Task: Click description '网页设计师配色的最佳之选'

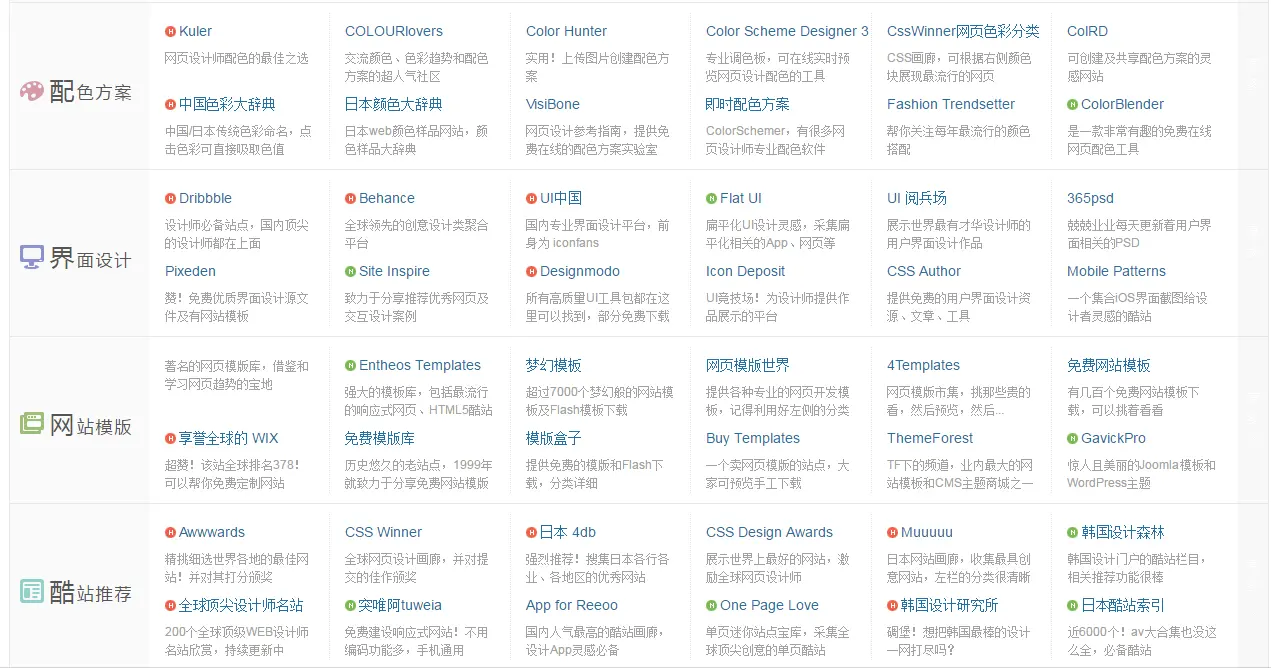Action: pyautogui.click(x=237, y=59)
